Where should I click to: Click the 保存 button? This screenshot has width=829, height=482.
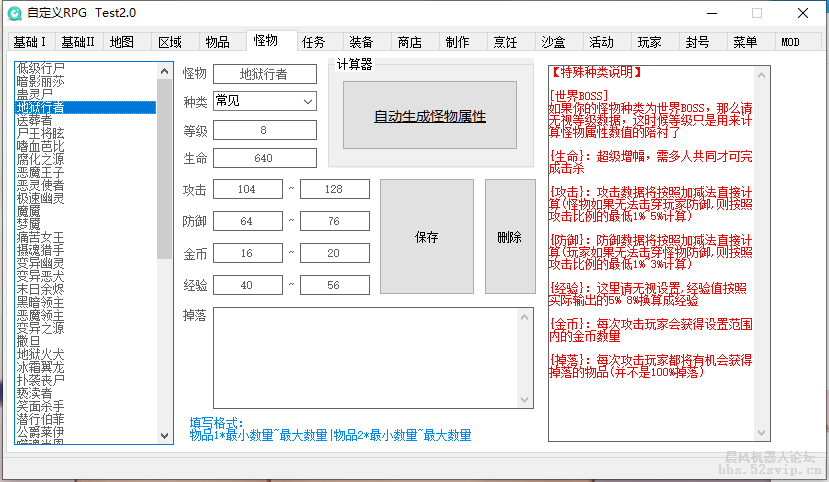pos(427,237)
